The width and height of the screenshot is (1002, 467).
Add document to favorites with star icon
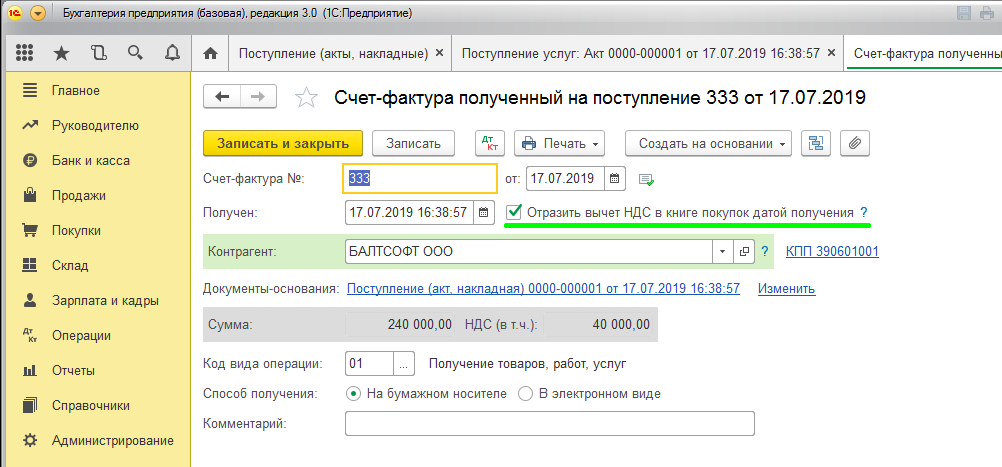pos(306,98)
